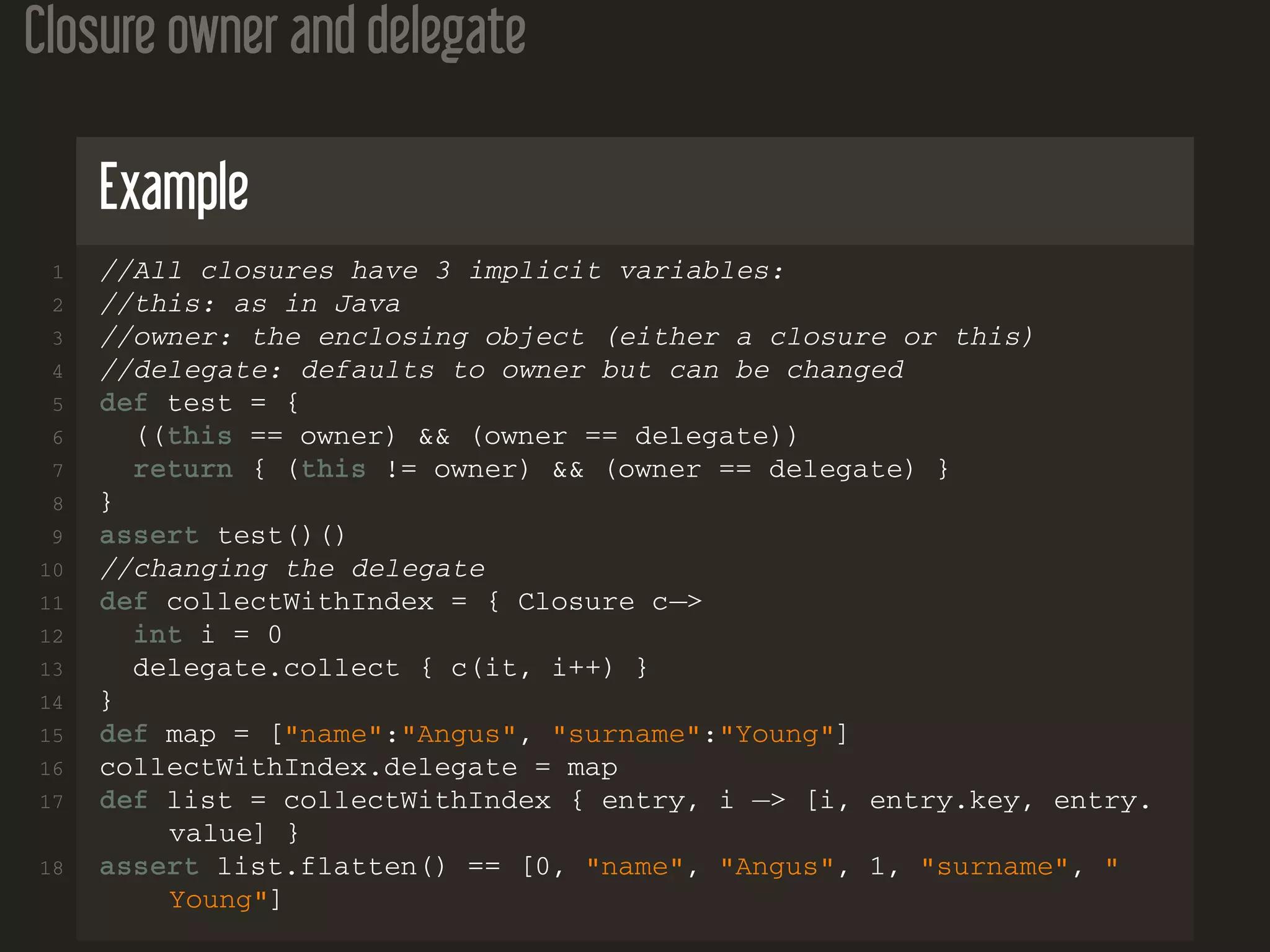Click line number 18 in gutter
The image size is (1270, 952).
click(52, 868)
